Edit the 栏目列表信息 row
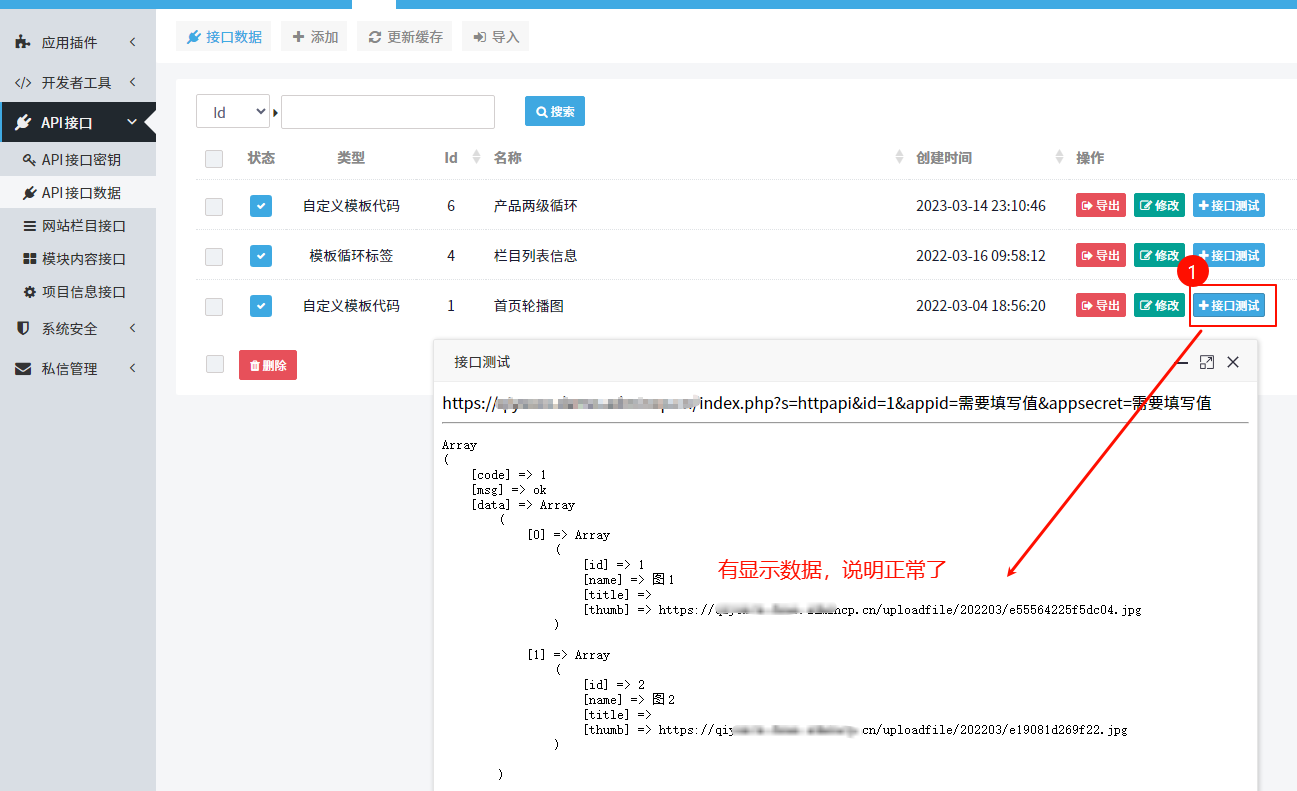Screen dimensions: 1297x791 click(x=1159, y=255)
